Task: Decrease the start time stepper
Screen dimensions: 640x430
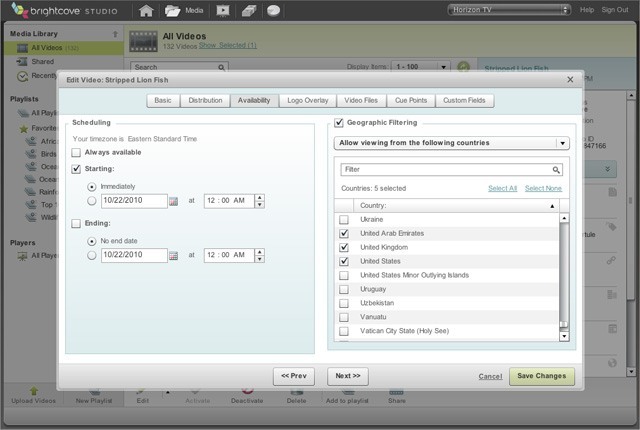Action: pos(260,204)
